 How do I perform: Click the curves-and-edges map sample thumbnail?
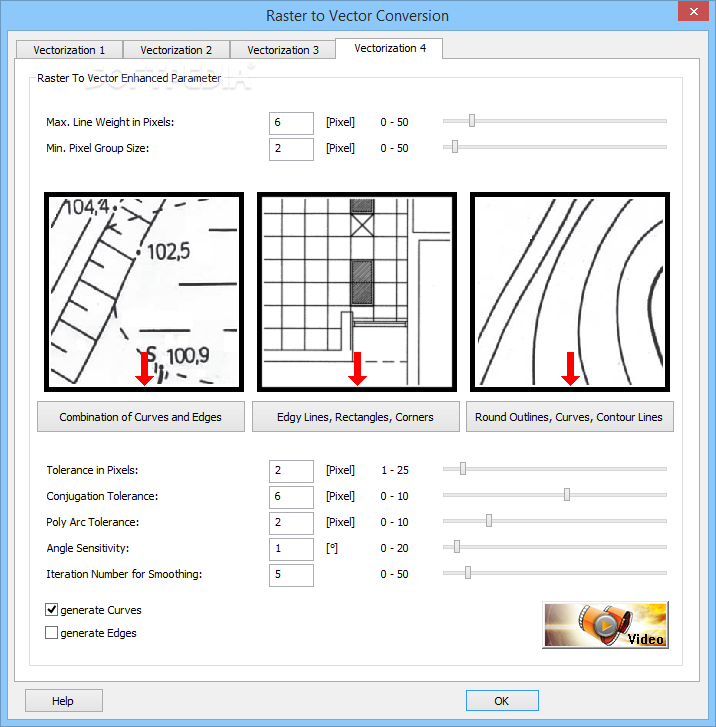(x=144, y=292)
